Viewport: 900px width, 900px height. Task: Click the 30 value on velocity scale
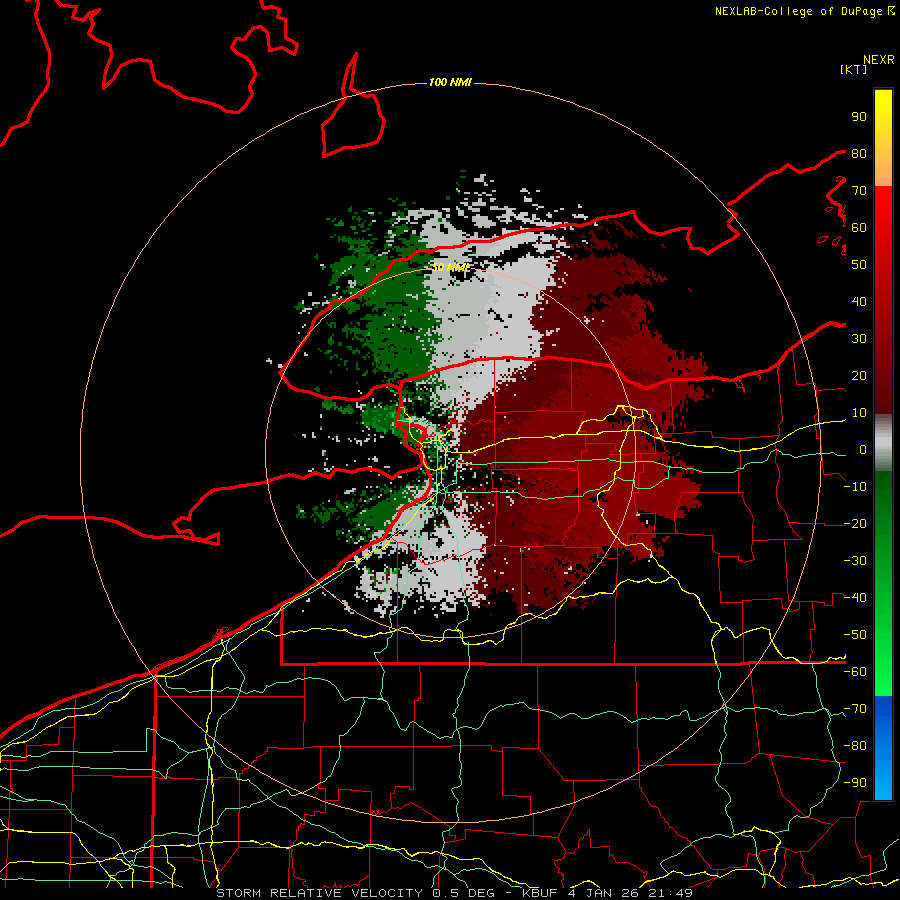tap(859, 339)
